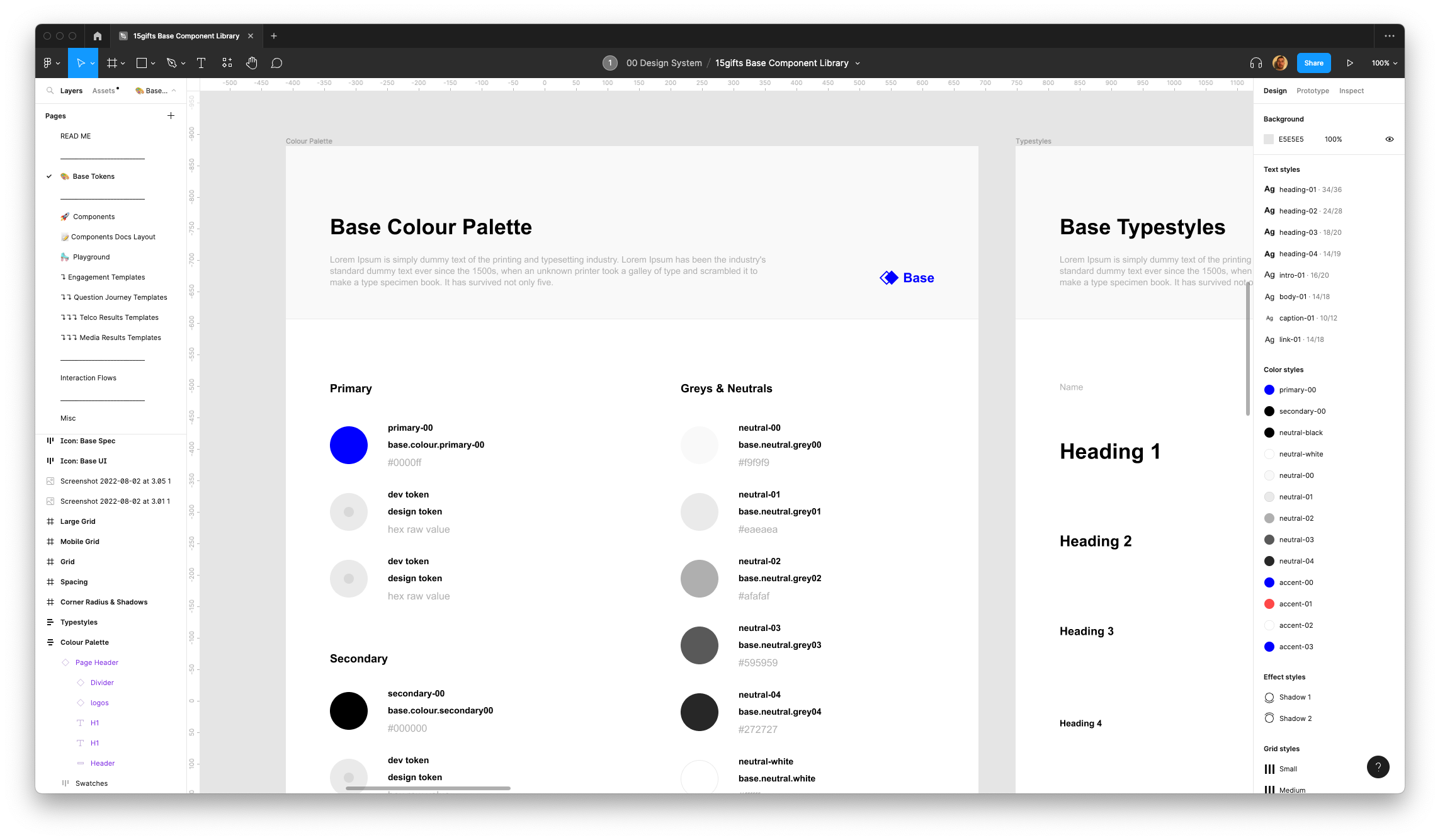Hide the E5E5E5 background using the eye toggle
Viewport: 1440px width, 840px height.
point(1390,139)
